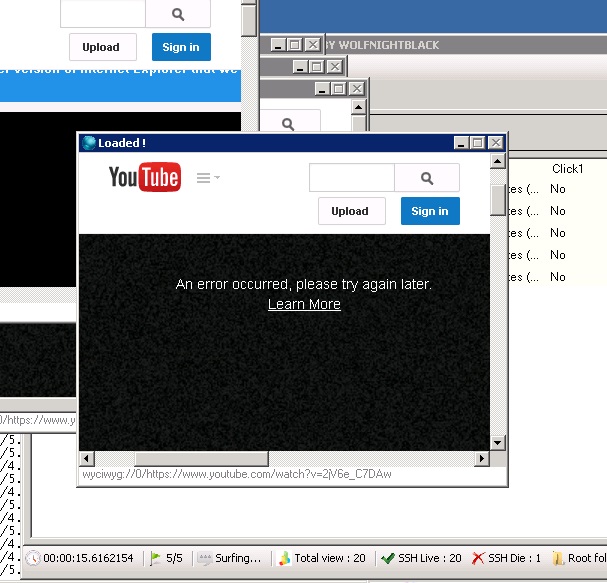Minimize the Loaded! window
Image resolution: width=607 pixels, height=583 pixels.
pyautogui.click(x=461, y=143)
